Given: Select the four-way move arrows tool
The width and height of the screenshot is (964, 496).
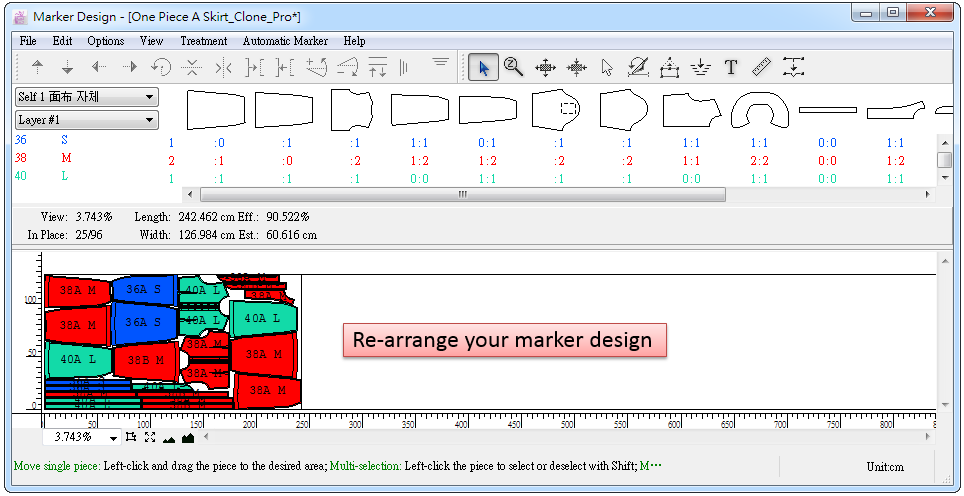Looking at the screenshot, I should click(545, 68).
